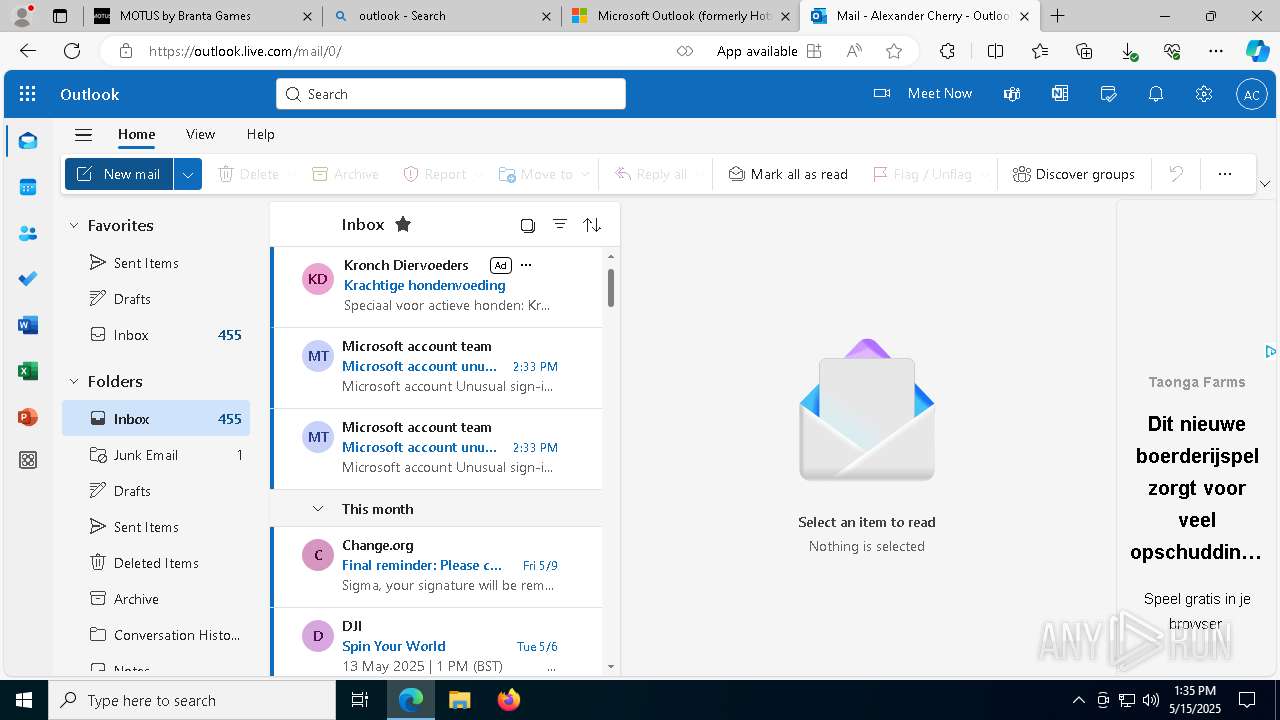
Task: Collapse the Favorites section
Action: click(73, 226)
